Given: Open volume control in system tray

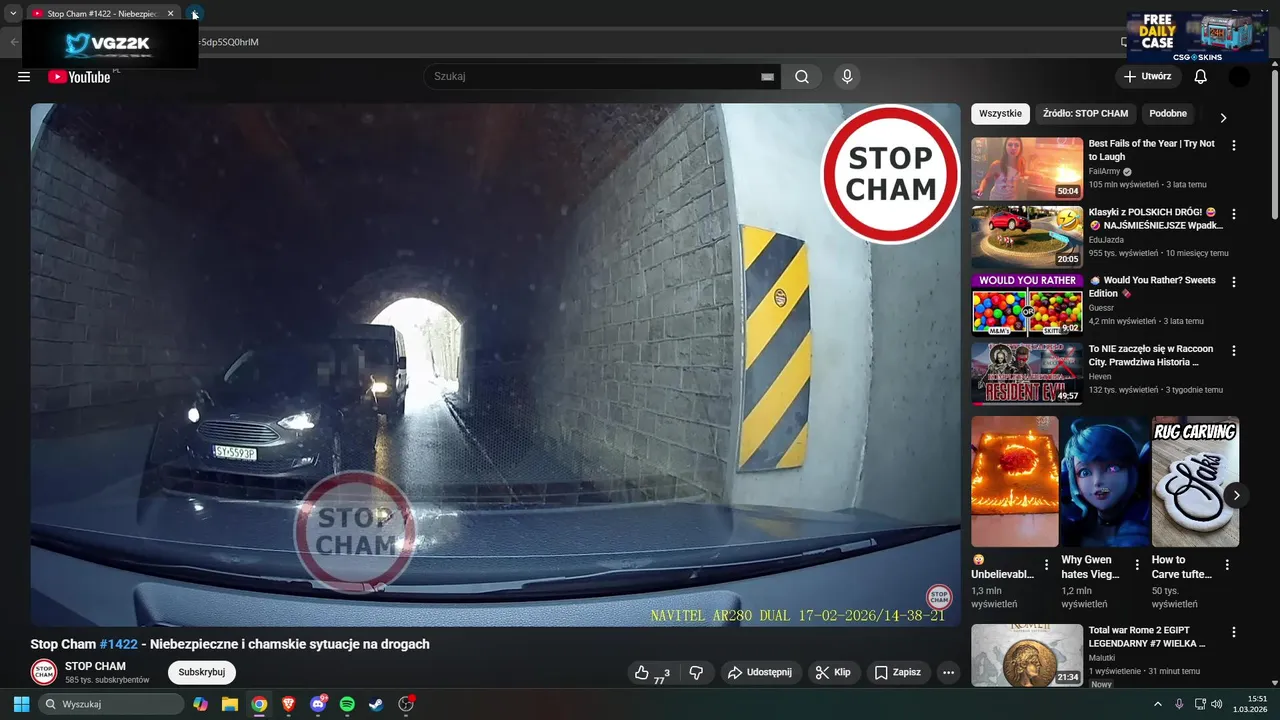Looking at the screenshot, I should (1217, 704).
